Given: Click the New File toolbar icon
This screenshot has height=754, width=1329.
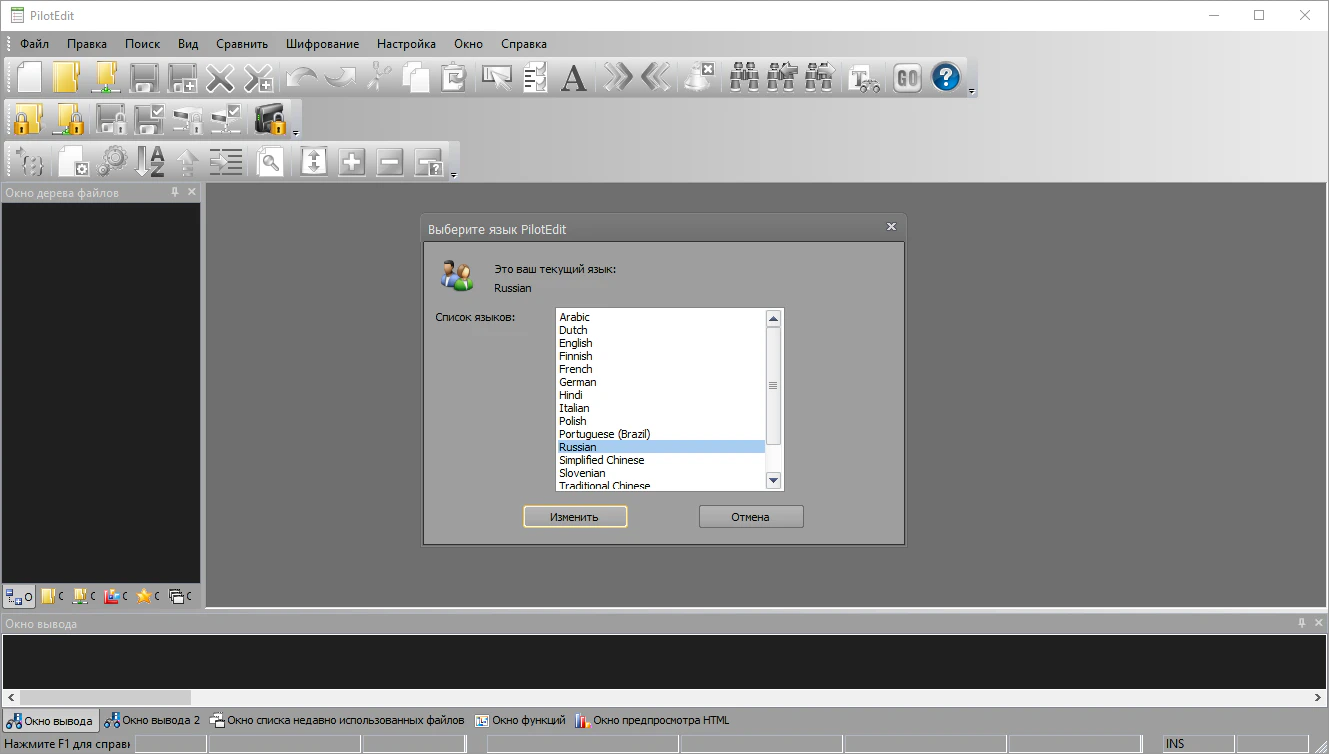Looking at the screenshot, I should (x=29, y=78).
